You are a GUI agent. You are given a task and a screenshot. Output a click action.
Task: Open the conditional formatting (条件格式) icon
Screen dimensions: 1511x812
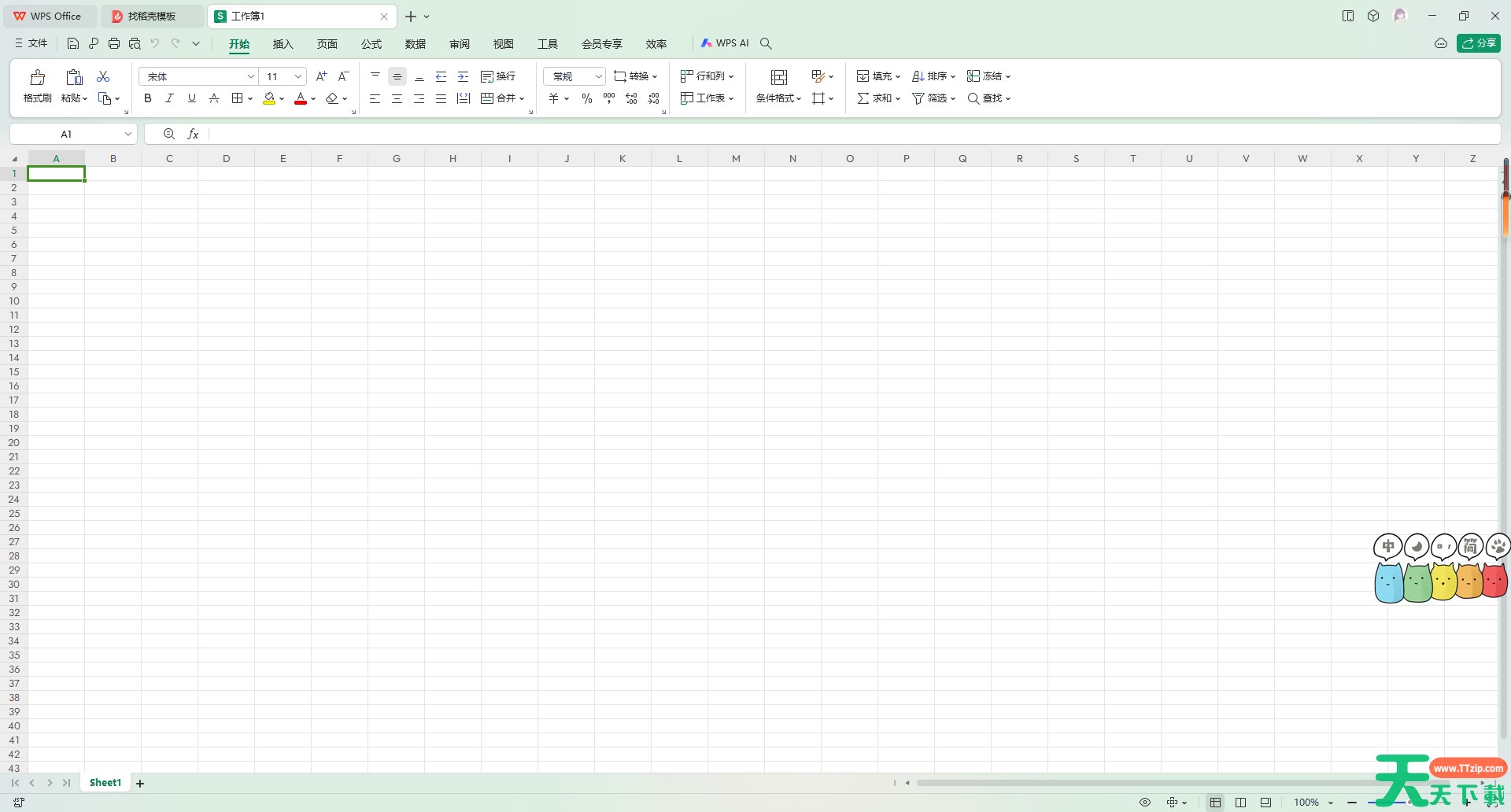click(778, 78)
